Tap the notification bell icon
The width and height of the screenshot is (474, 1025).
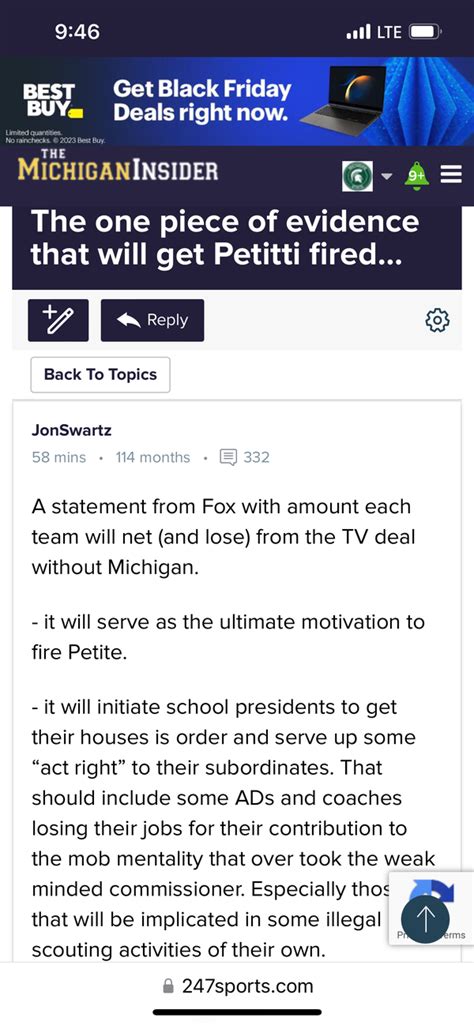pos(418,175)
